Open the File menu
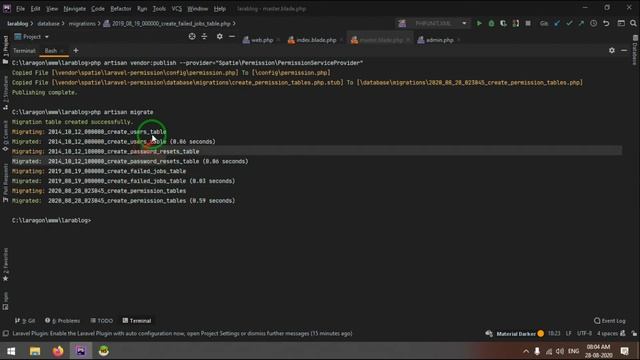640x360 pixels. pyautogui.click(x=20, y=8)
